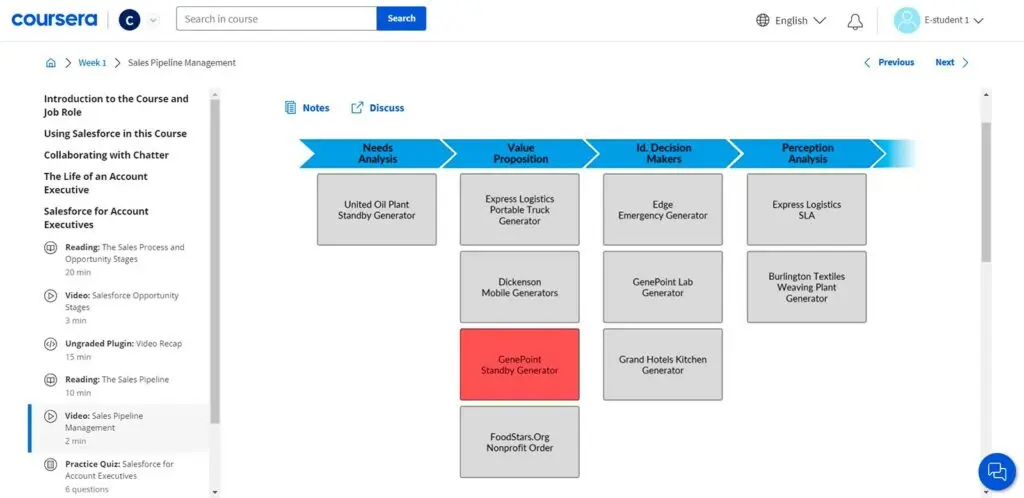Click the sidebar scrollbar thumb
Viewport: 1024px width, 498px height.
pos(215,261)
